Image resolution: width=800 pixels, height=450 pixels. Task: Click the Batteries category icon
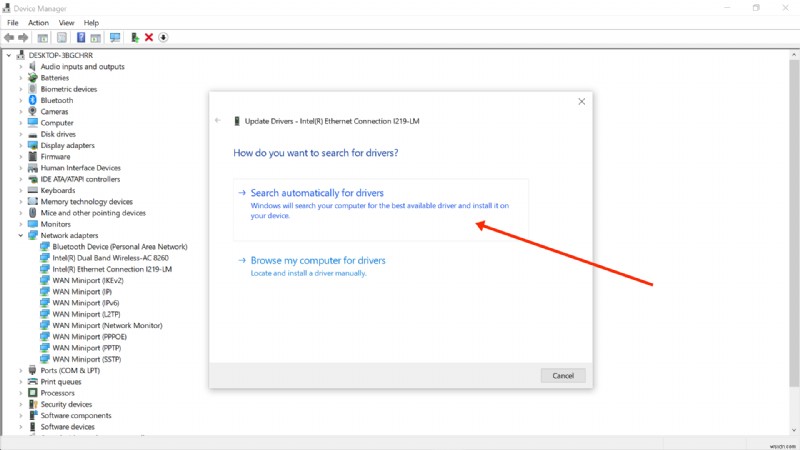[33, 78]
